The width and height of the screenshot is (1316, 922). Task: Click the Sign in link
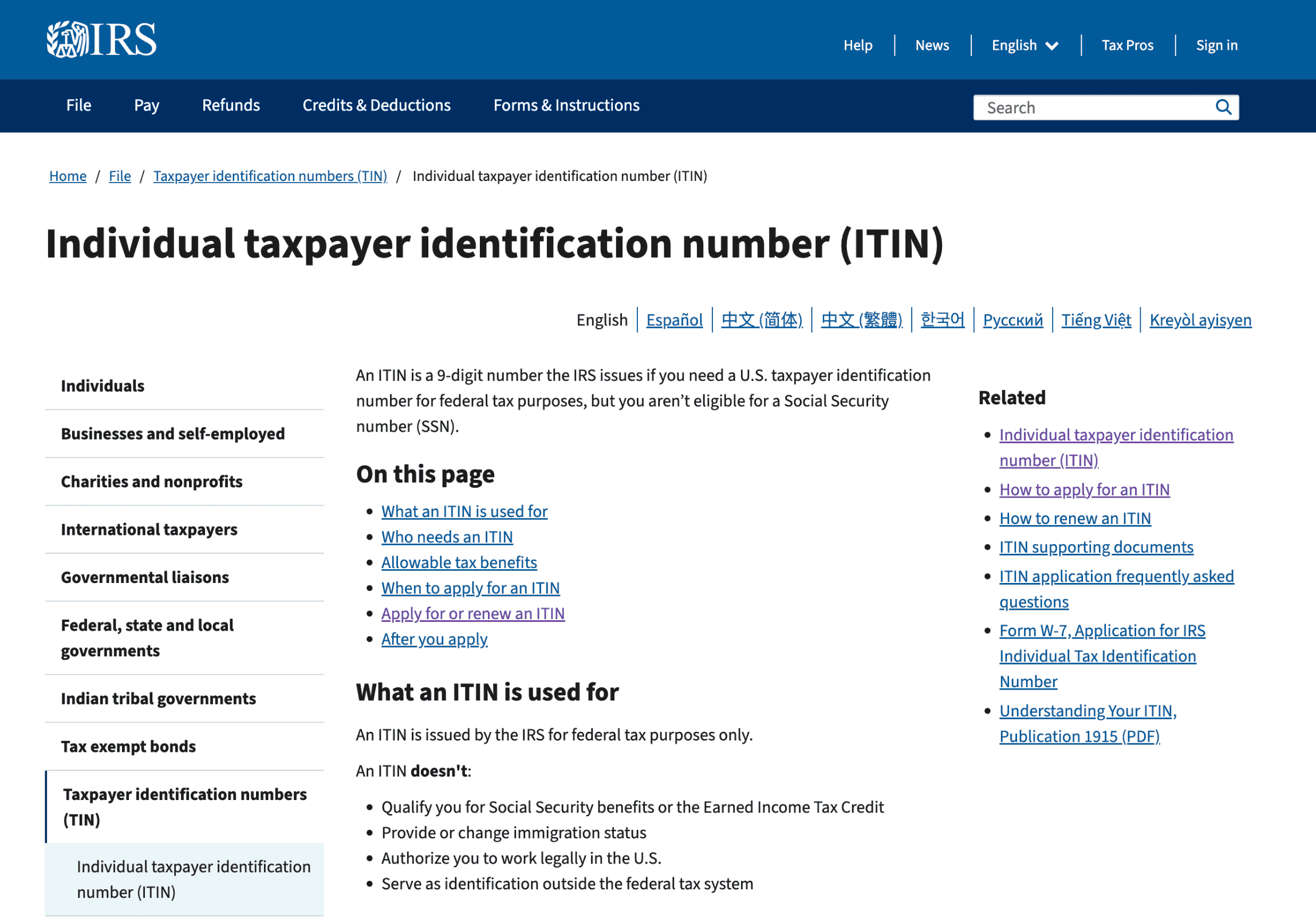coord(1216,45)
